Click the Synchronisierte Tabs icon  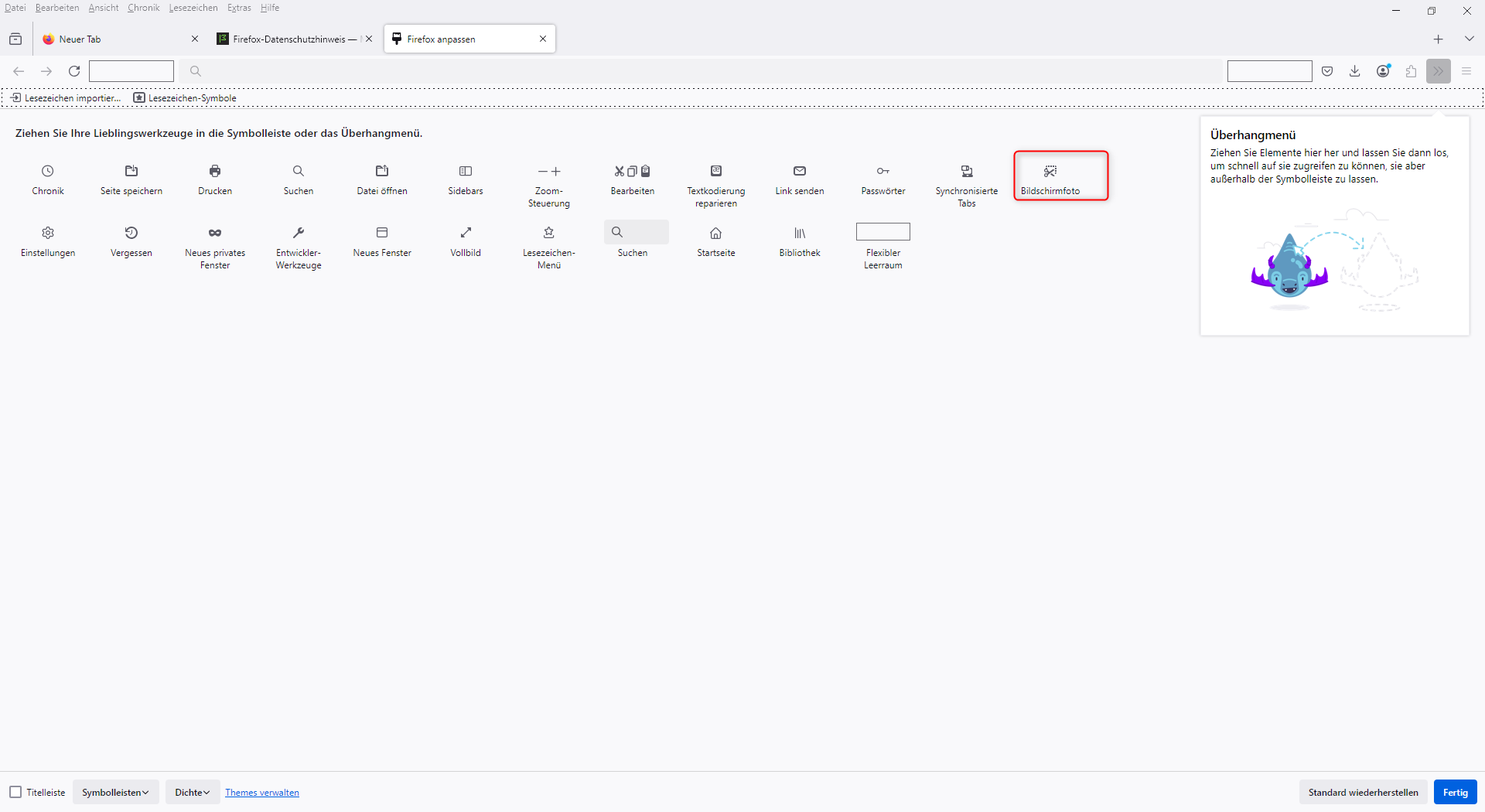pos(967,171)
